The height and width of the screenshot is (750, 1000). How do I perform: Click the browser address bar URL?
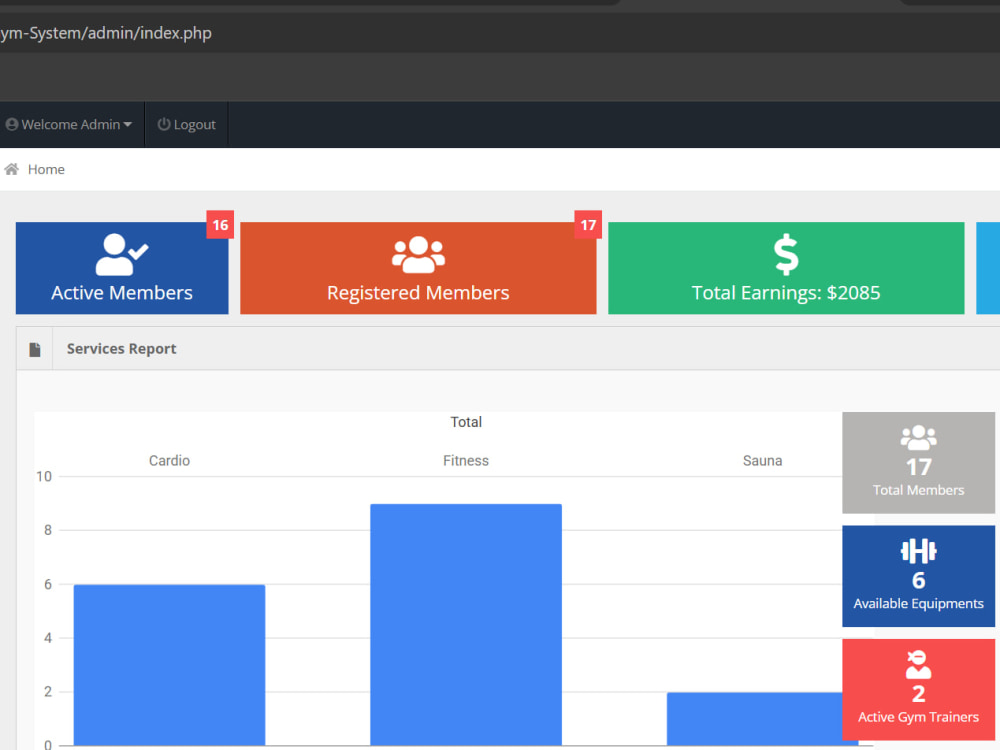coord(106,33)
